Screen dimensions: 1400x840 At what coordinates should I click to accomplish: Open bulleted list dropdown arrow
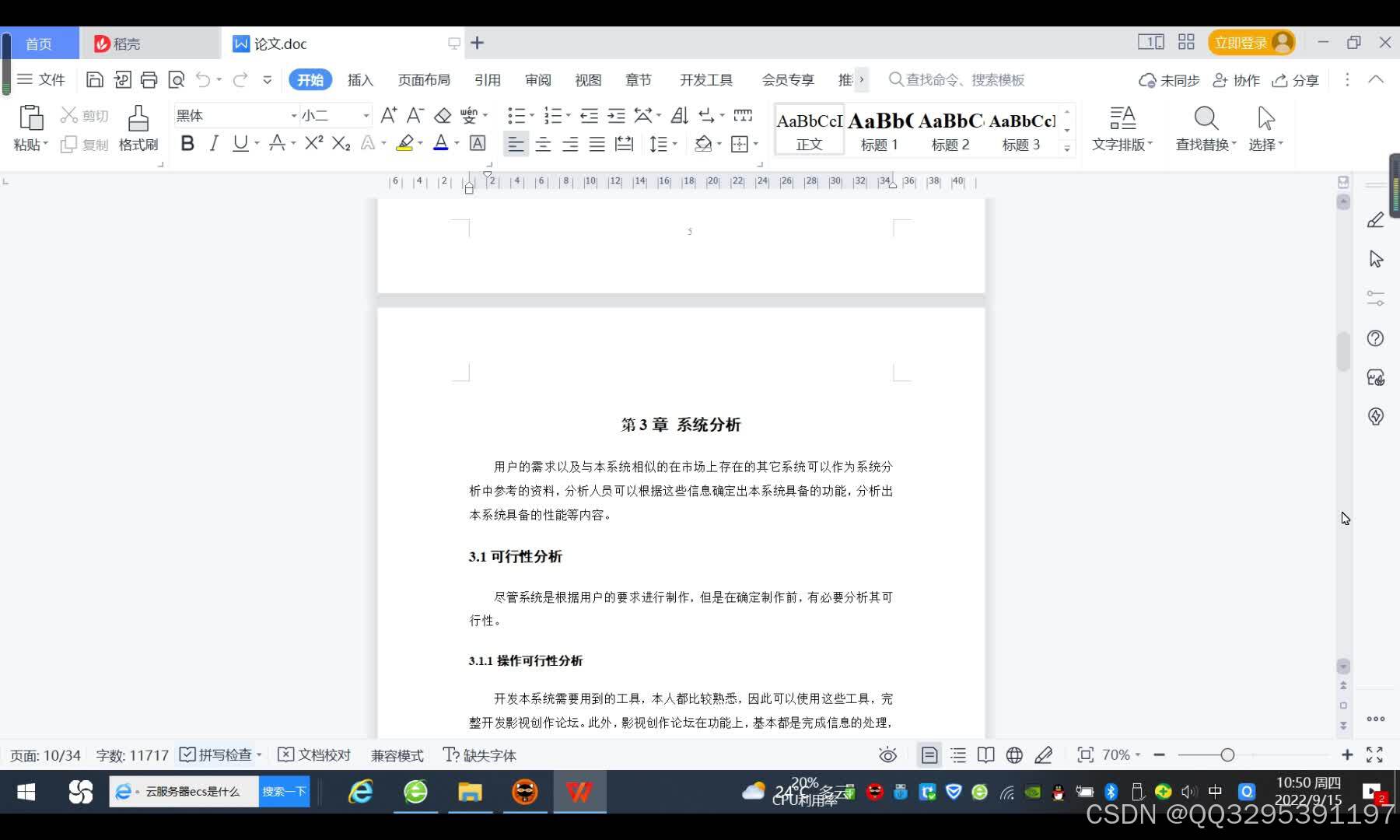(532, 116)
